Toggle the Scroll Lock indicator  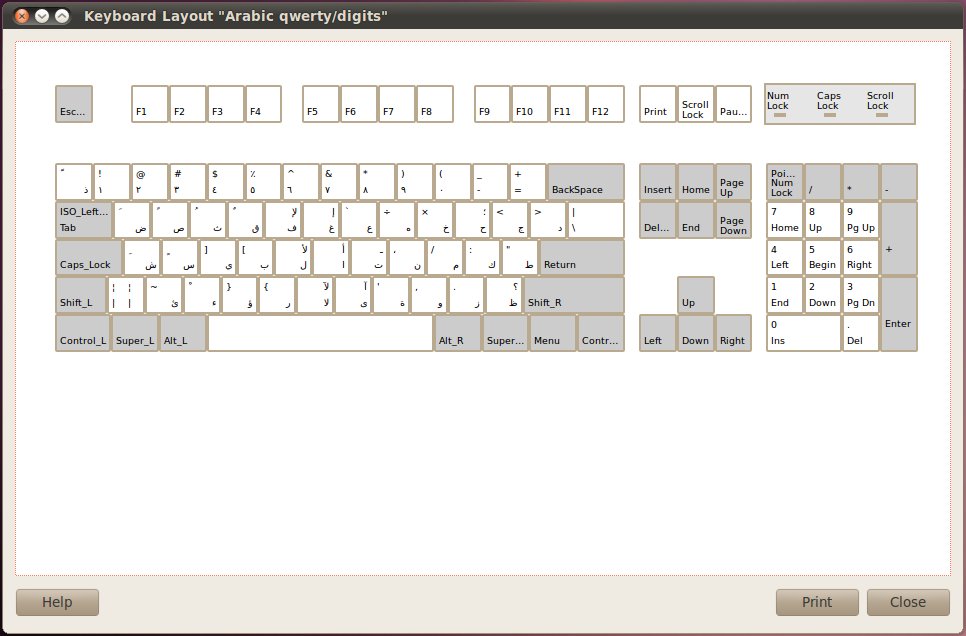tap(879, 104)
